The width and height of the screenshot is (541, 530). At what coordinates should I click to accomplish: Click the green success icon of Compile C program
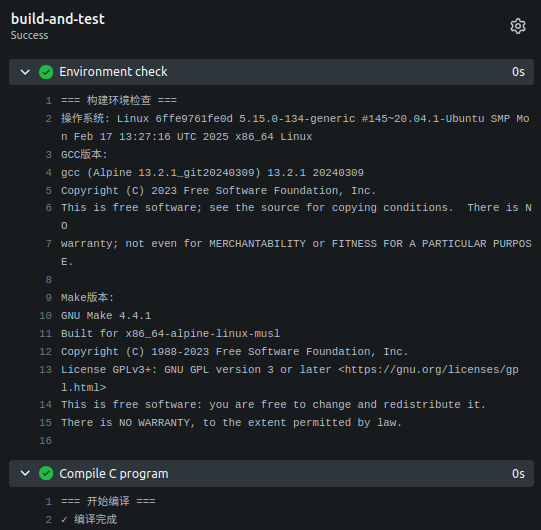click(x=46, y=473)
